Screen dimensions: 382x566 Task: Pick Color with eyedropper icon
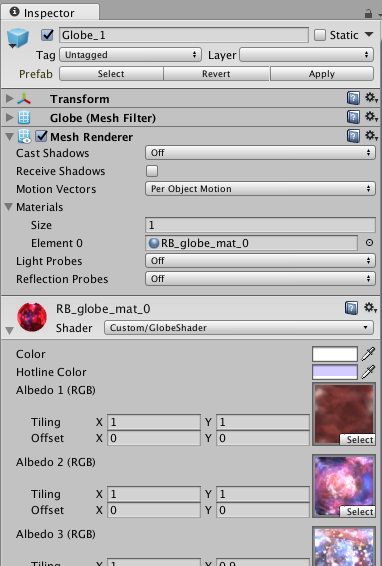click(x=368, y=354)
